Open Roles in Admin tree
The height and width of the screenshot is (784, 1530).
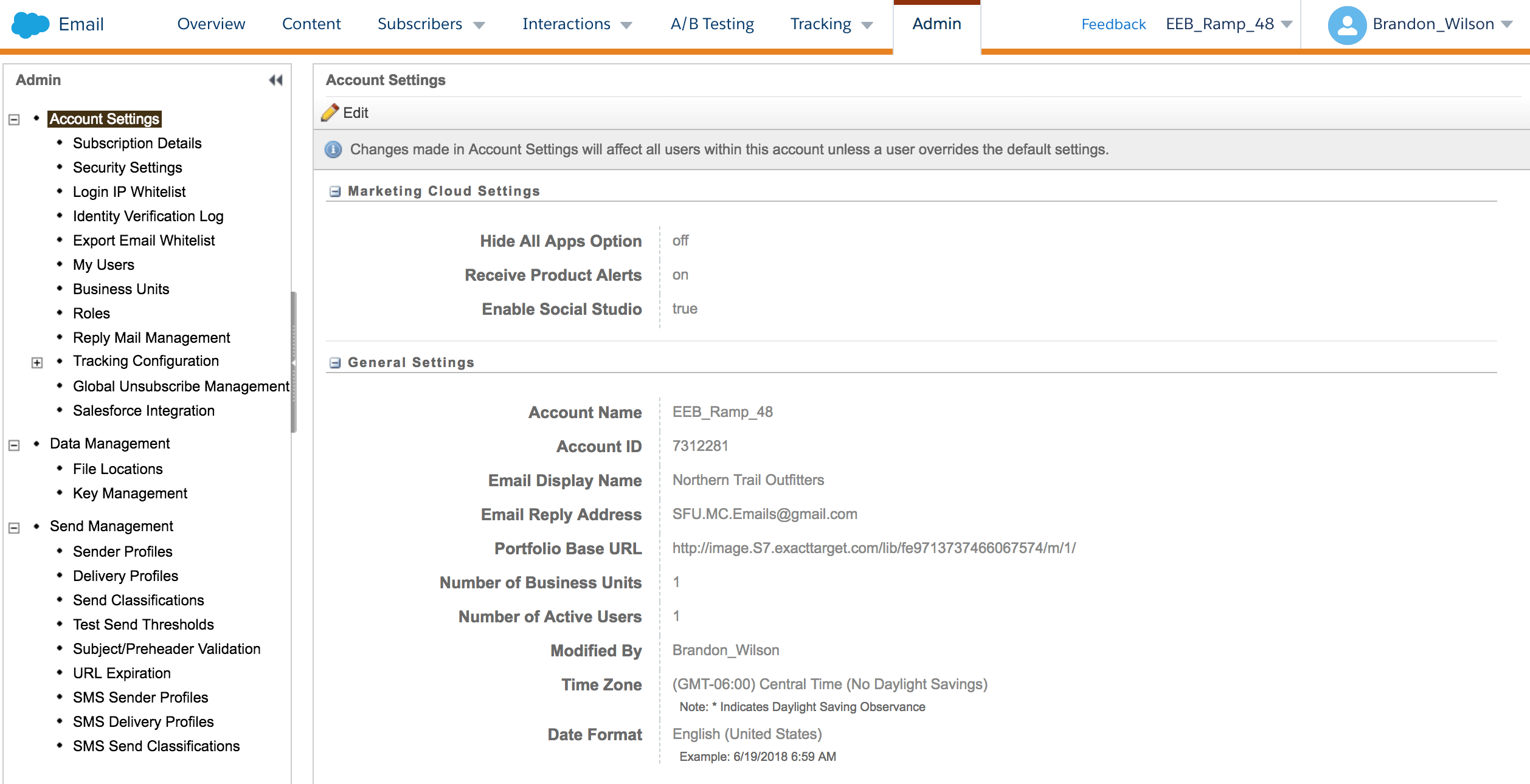click(91, 313)
